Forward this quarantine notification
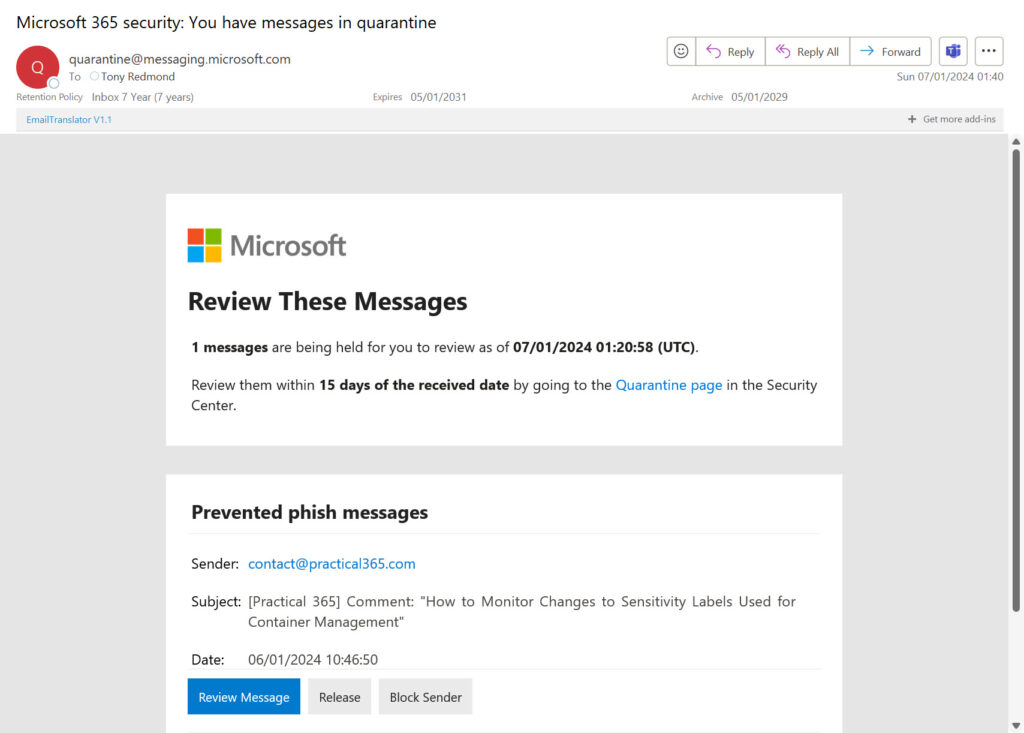Screen dimensions: 1024x733 [x=890, y=52]
